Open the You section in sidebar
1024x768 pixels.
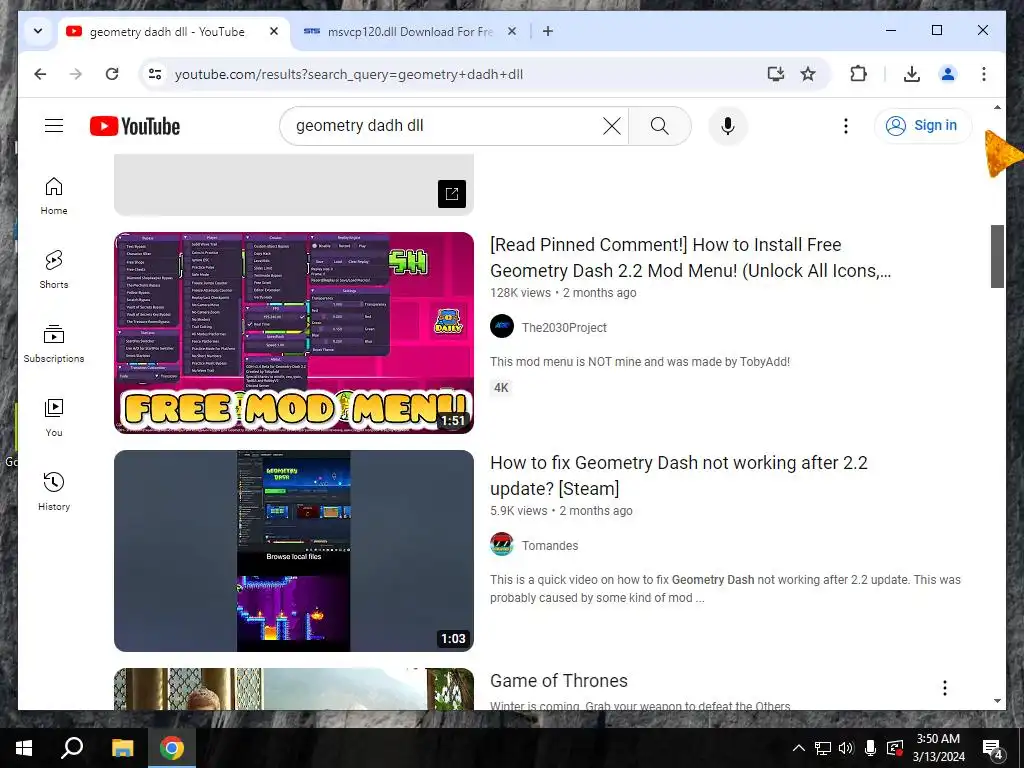[54, 417]
